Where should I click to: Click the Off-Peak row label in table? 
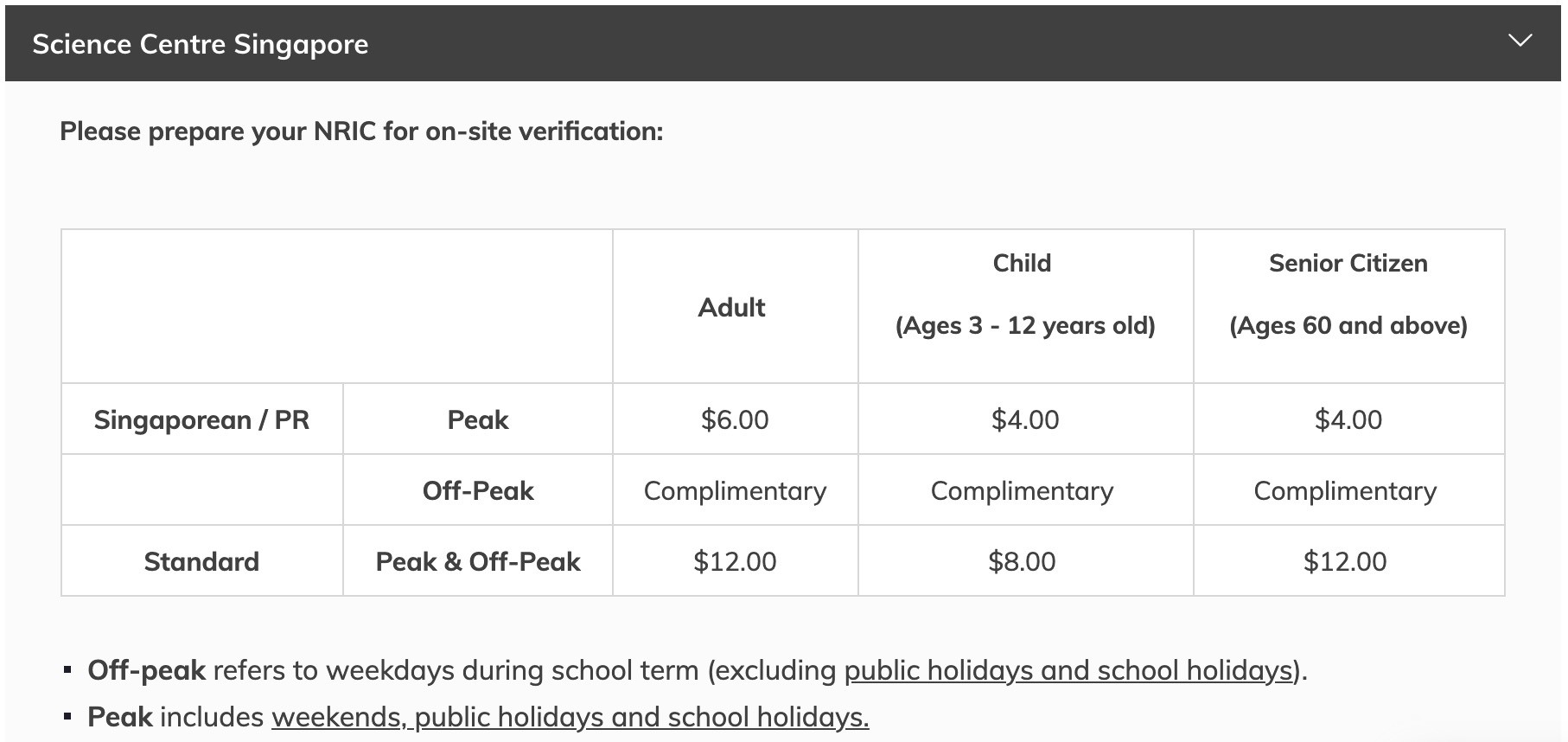pyautogui.click(x=478, y=490)
